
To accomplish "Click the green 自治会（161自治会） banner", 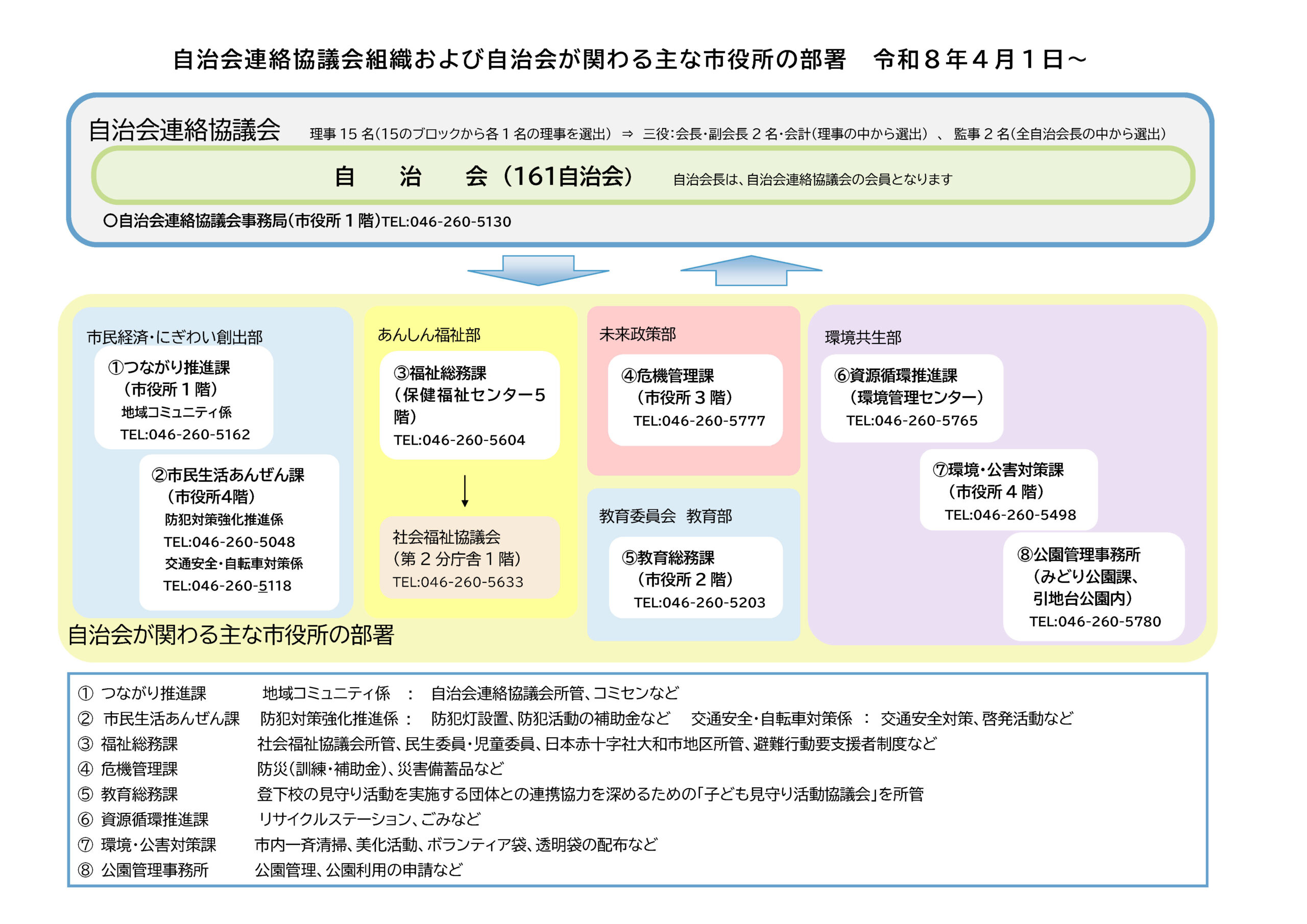I will click(x=643, y=175).
